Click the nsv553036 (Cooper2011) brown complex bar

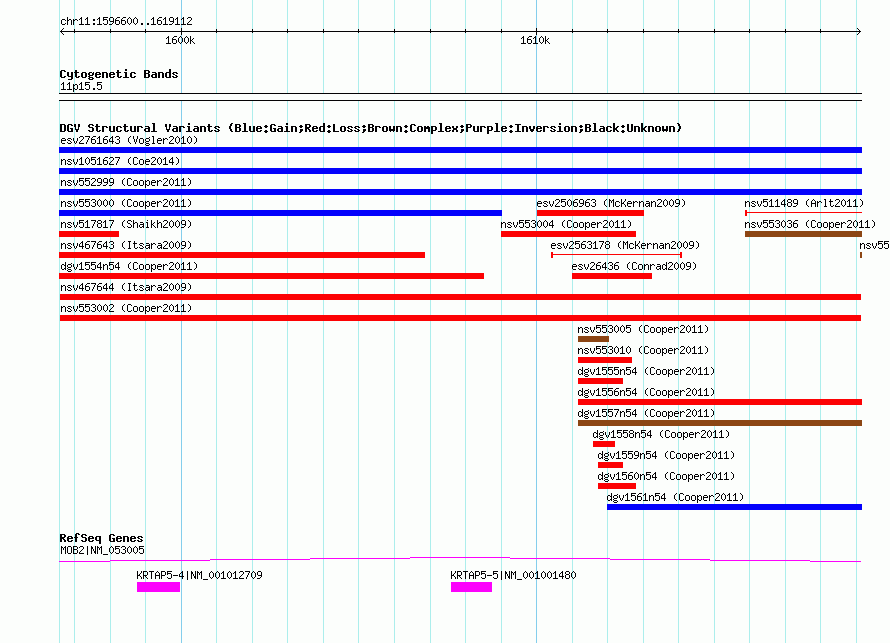point(803,234)
